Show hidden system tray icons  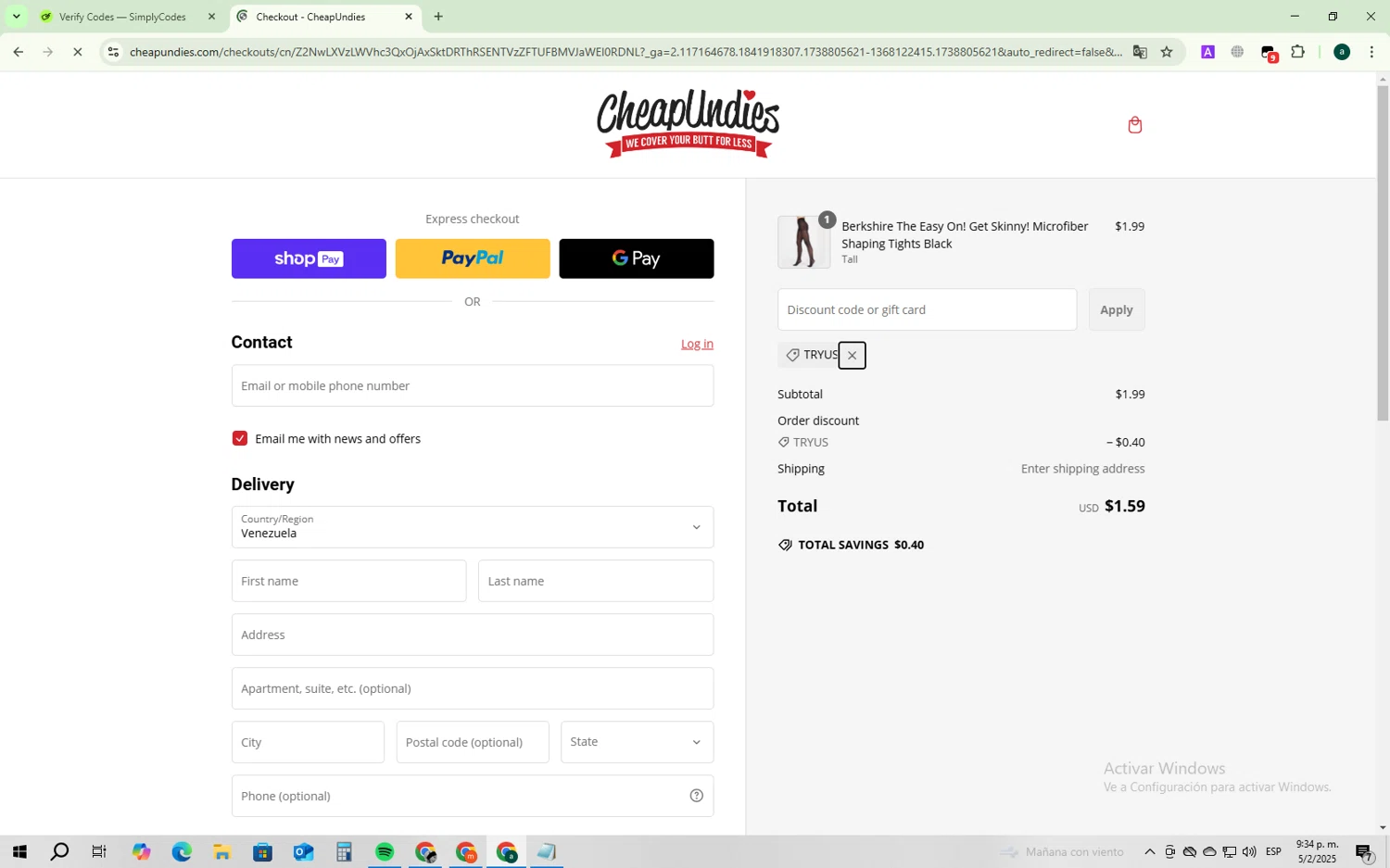(1149, 852)
